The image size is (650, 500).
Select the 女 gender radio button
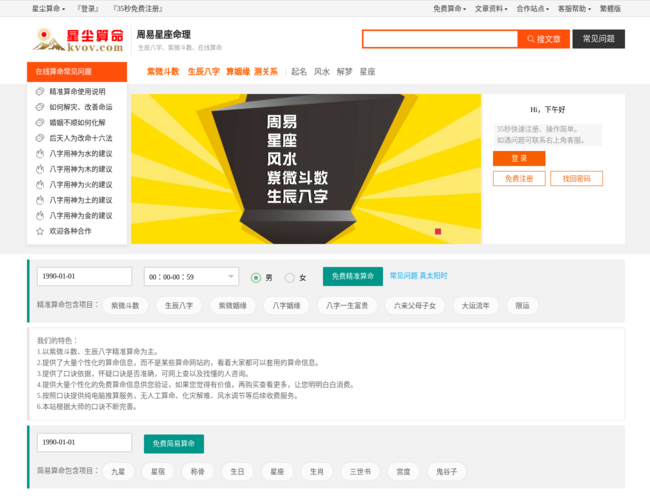(290, 277)
